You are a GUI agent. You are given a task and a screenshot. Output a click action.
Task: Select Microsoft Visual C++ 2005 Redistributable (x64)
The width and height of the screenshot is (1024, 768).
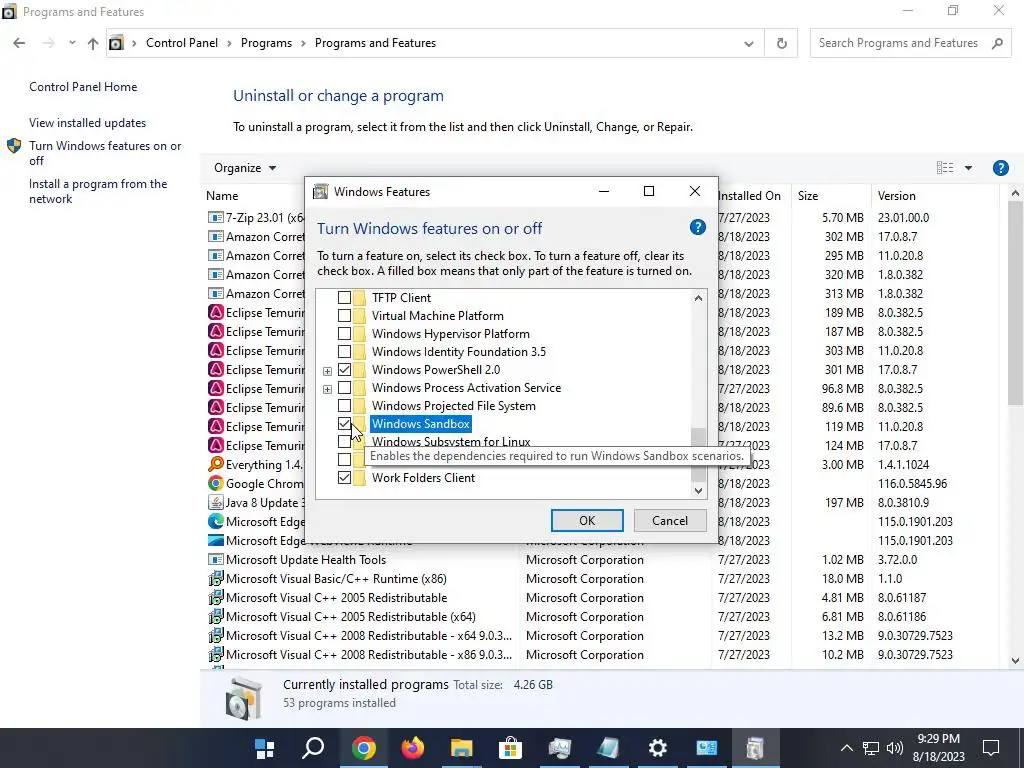coord(351,616)
